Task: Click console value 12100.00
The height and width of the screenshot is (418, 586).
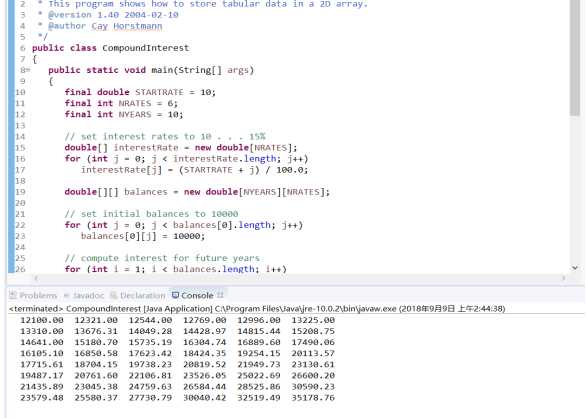Action: pyautogui.click(x=42, y=320)
